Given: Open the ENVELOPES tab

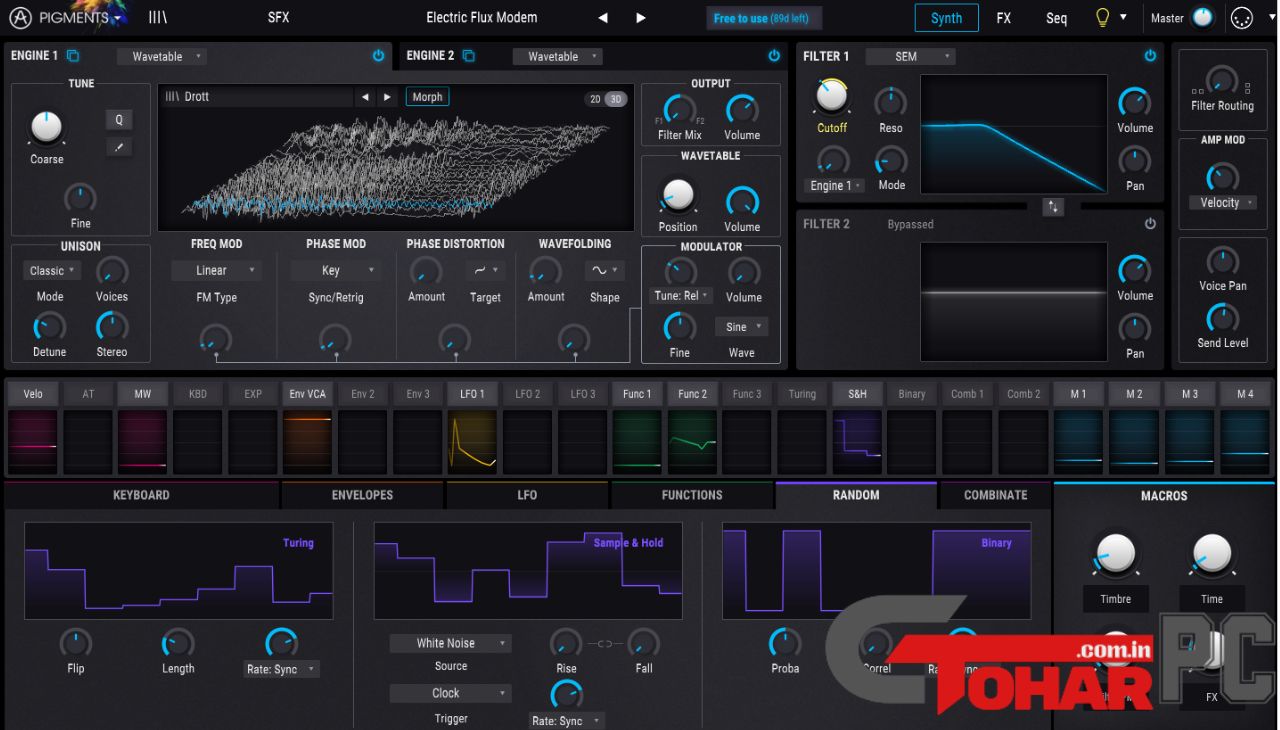Looking at the screenshot, I should pyautogui.click(x=362, y=495).
